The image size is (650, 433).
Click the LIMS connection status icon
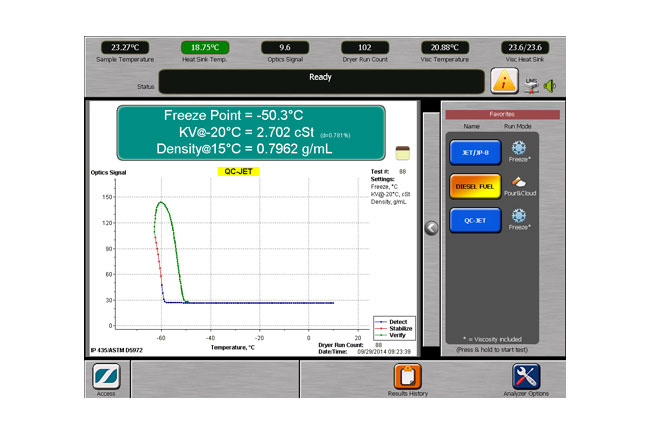532,78
